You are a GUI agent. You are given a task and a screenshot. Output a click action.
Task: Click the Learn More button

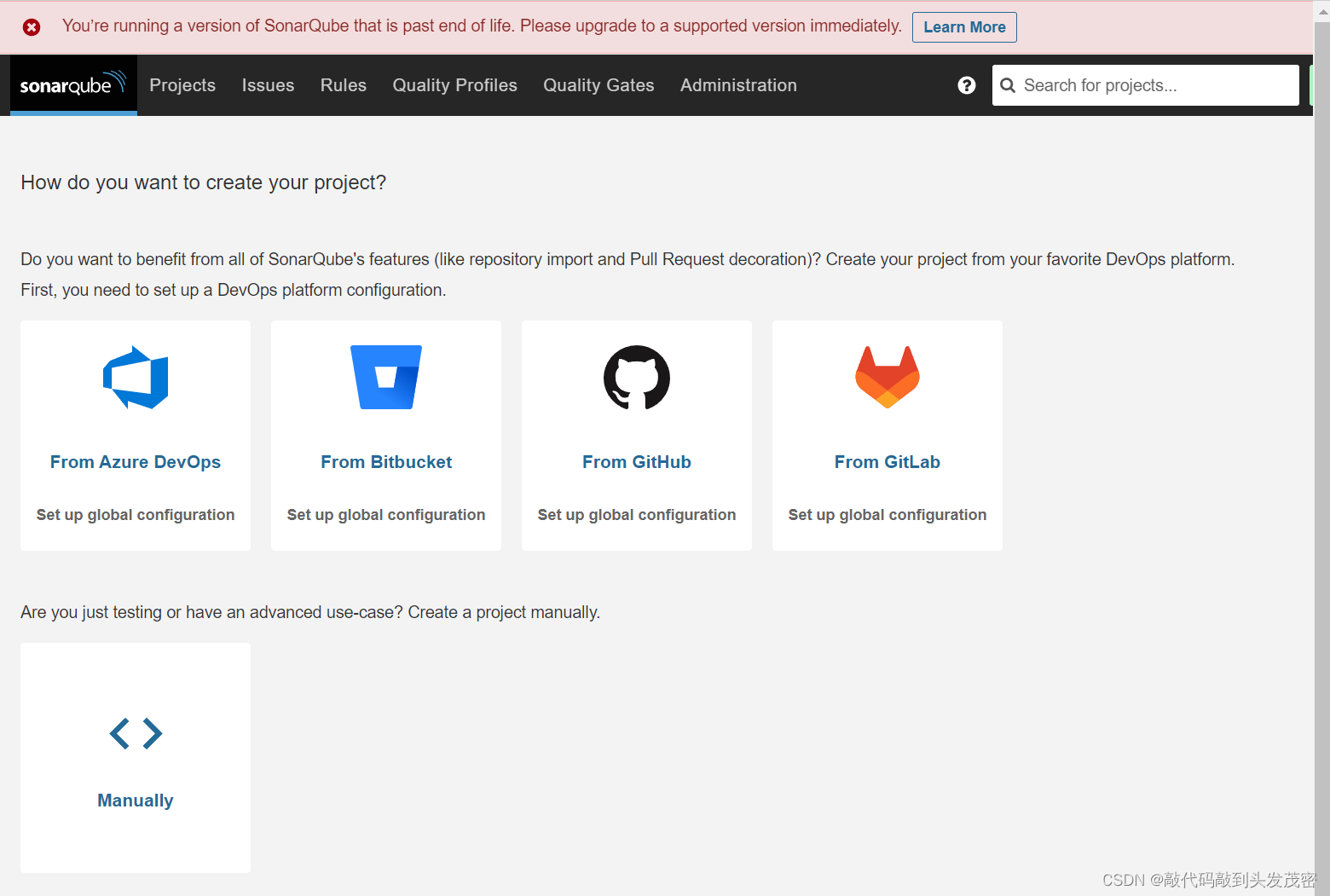tap(964, 27)
